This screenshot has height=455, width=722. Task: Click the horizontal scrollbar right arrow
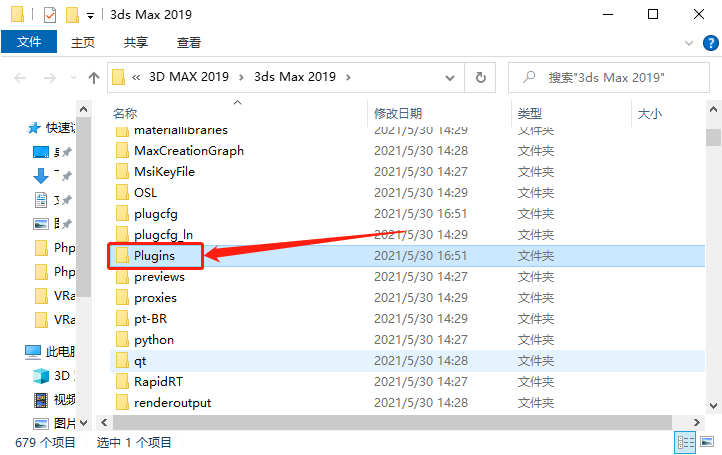[x=696, y=422]
